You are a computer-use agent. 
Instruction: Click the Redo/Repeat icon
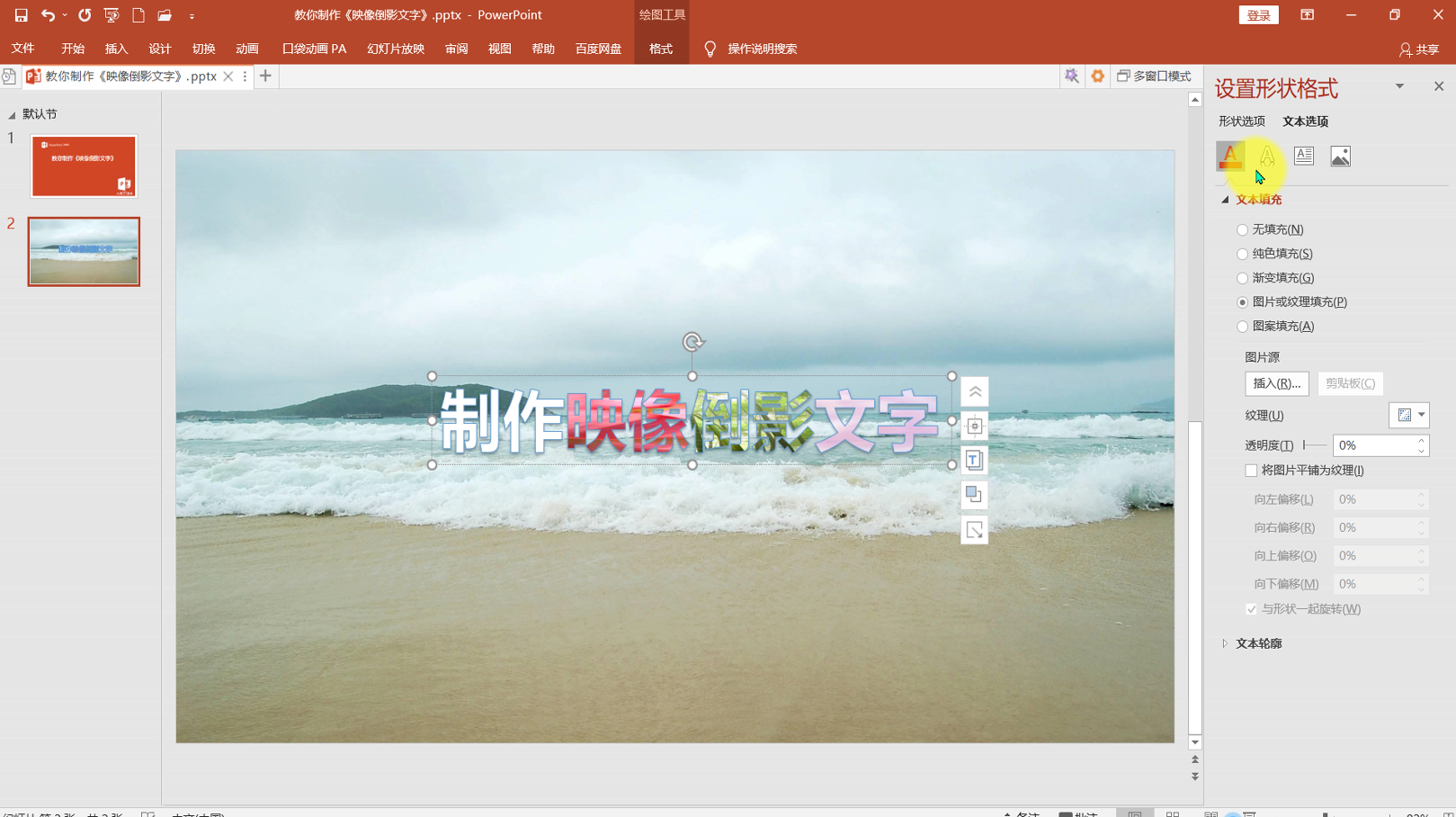tap(85, 15)
